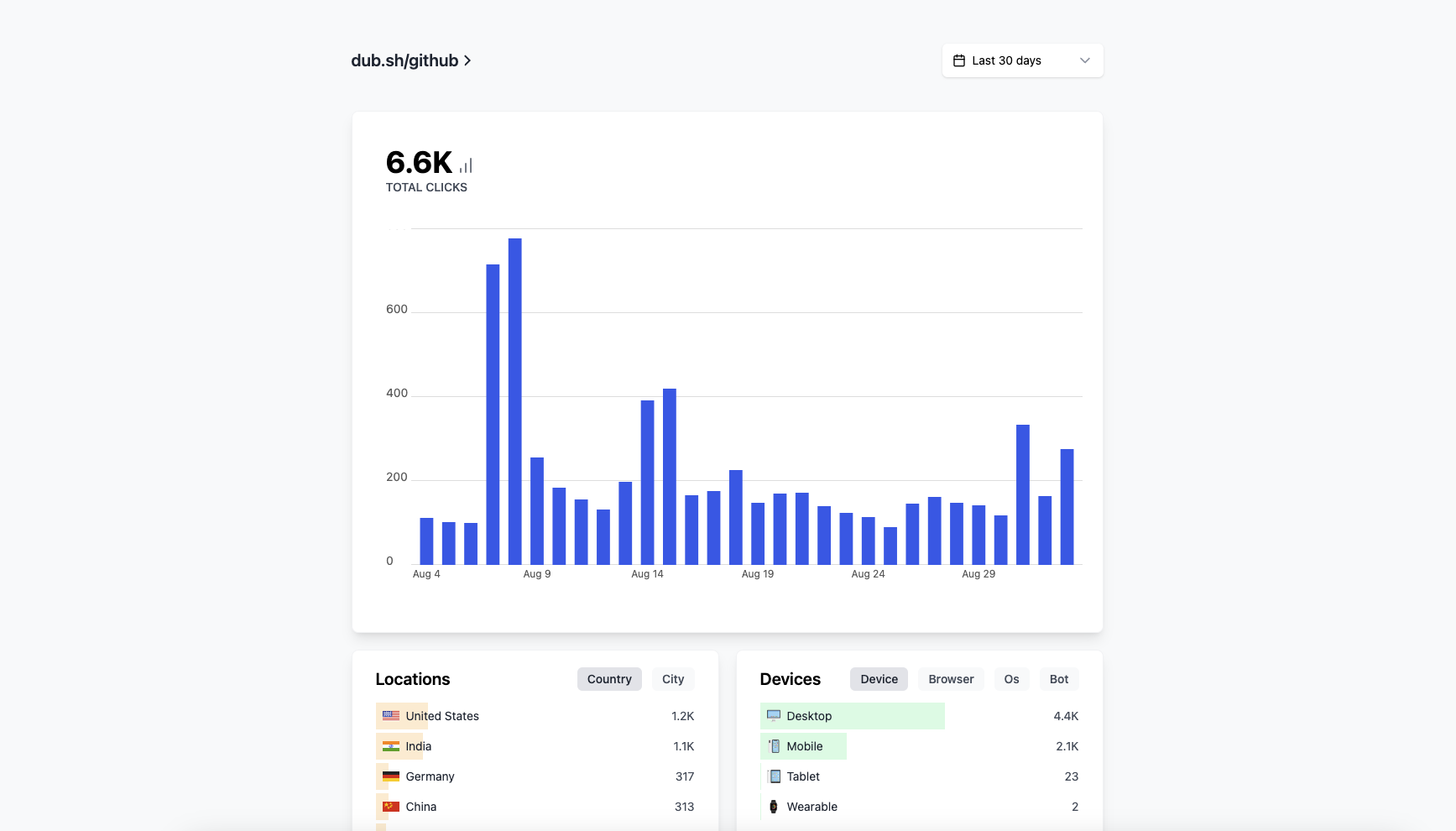The height and width of the screenshot is (831, 1456).
Task: Click the Mobile phone icon
Action: coord(774,746)
